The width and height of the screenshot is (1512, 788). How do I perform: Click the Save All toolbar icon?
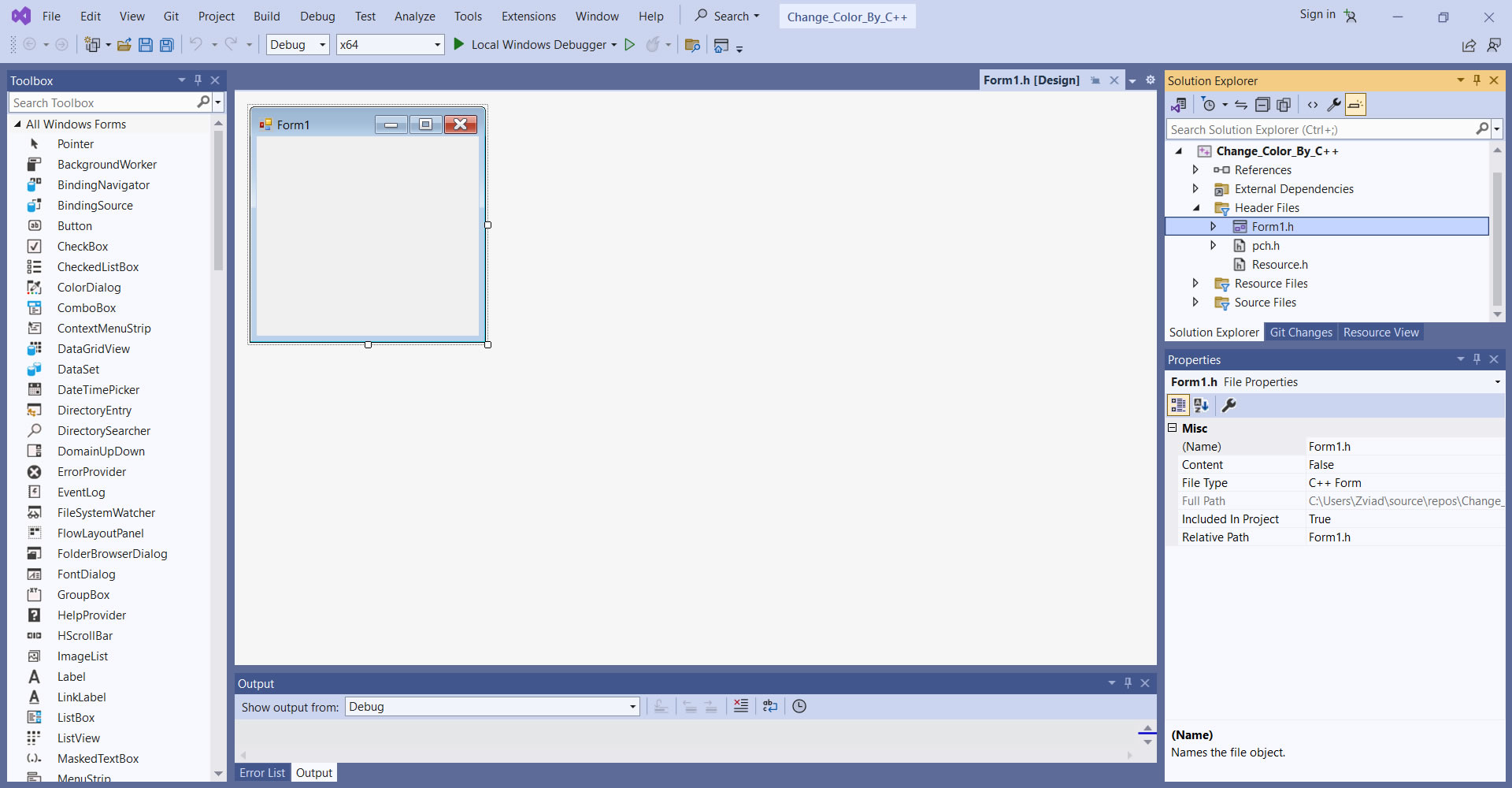(x=167, y=45)
